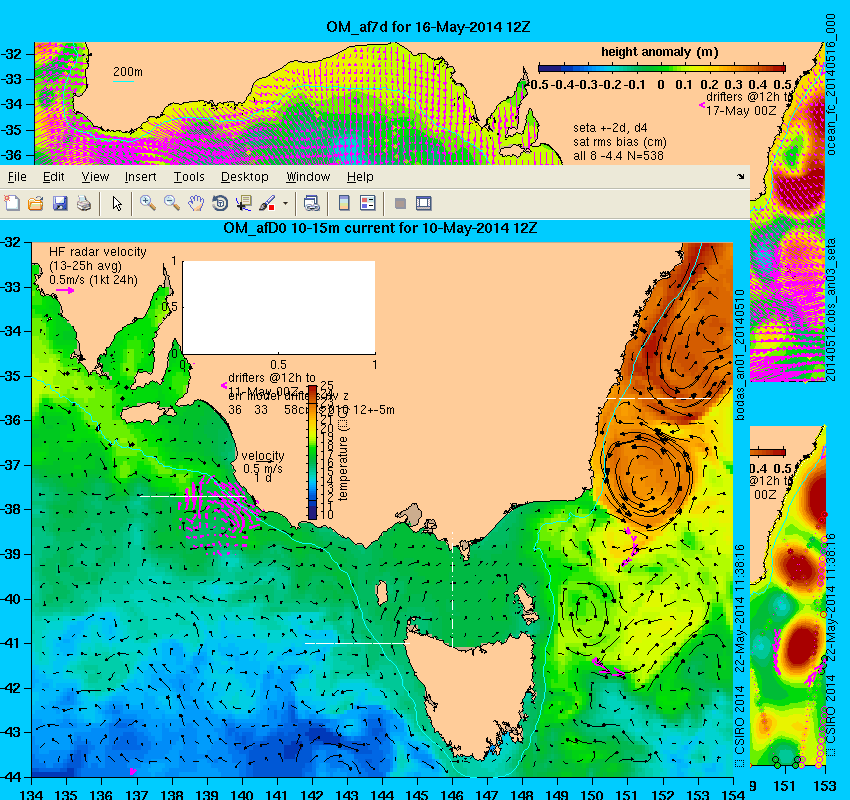Image resolution: width=850 pixels, height=800 pixels.
Task: Click the white inset axes box
Action: (x=279, y=307)
